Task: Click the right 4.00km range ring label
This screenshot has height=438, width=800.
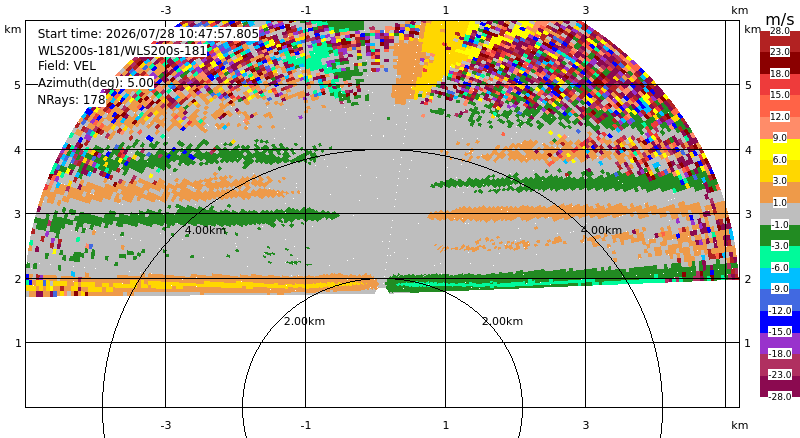Action: pyautogui.click(x=601, y=230)
